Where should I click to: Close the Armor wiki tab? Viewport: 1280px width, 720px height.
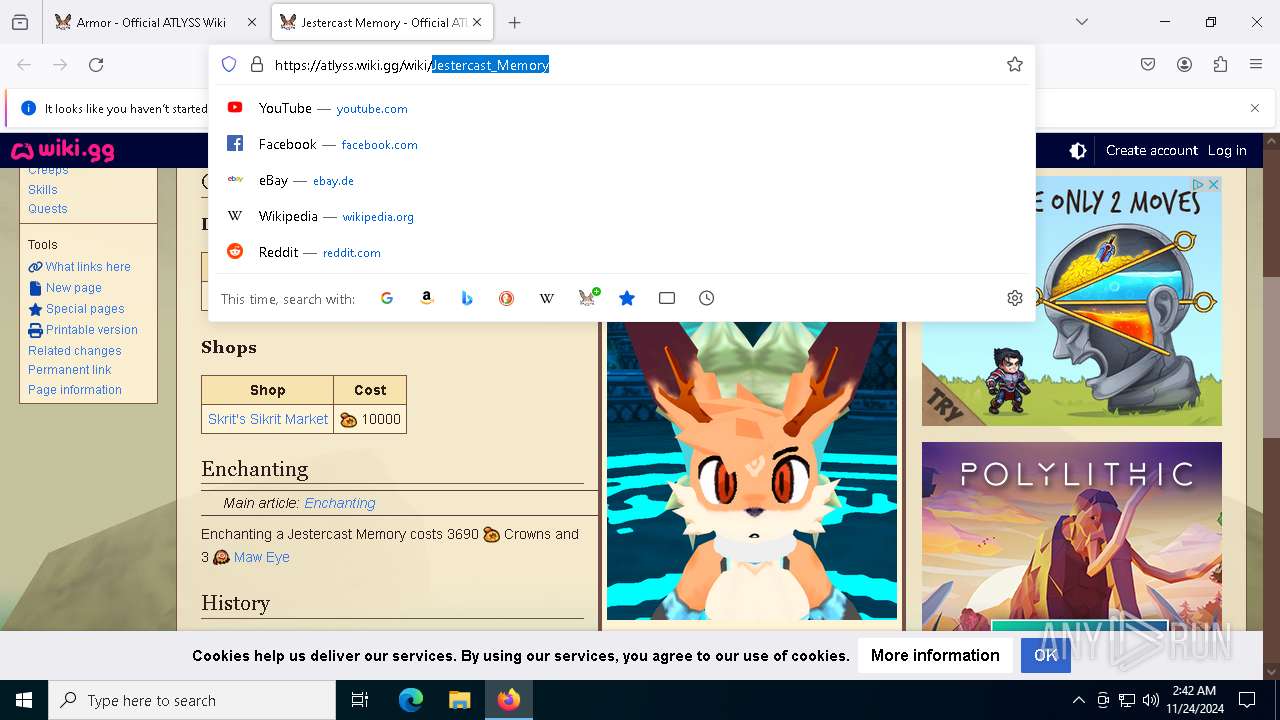click(x=252, y=22)
